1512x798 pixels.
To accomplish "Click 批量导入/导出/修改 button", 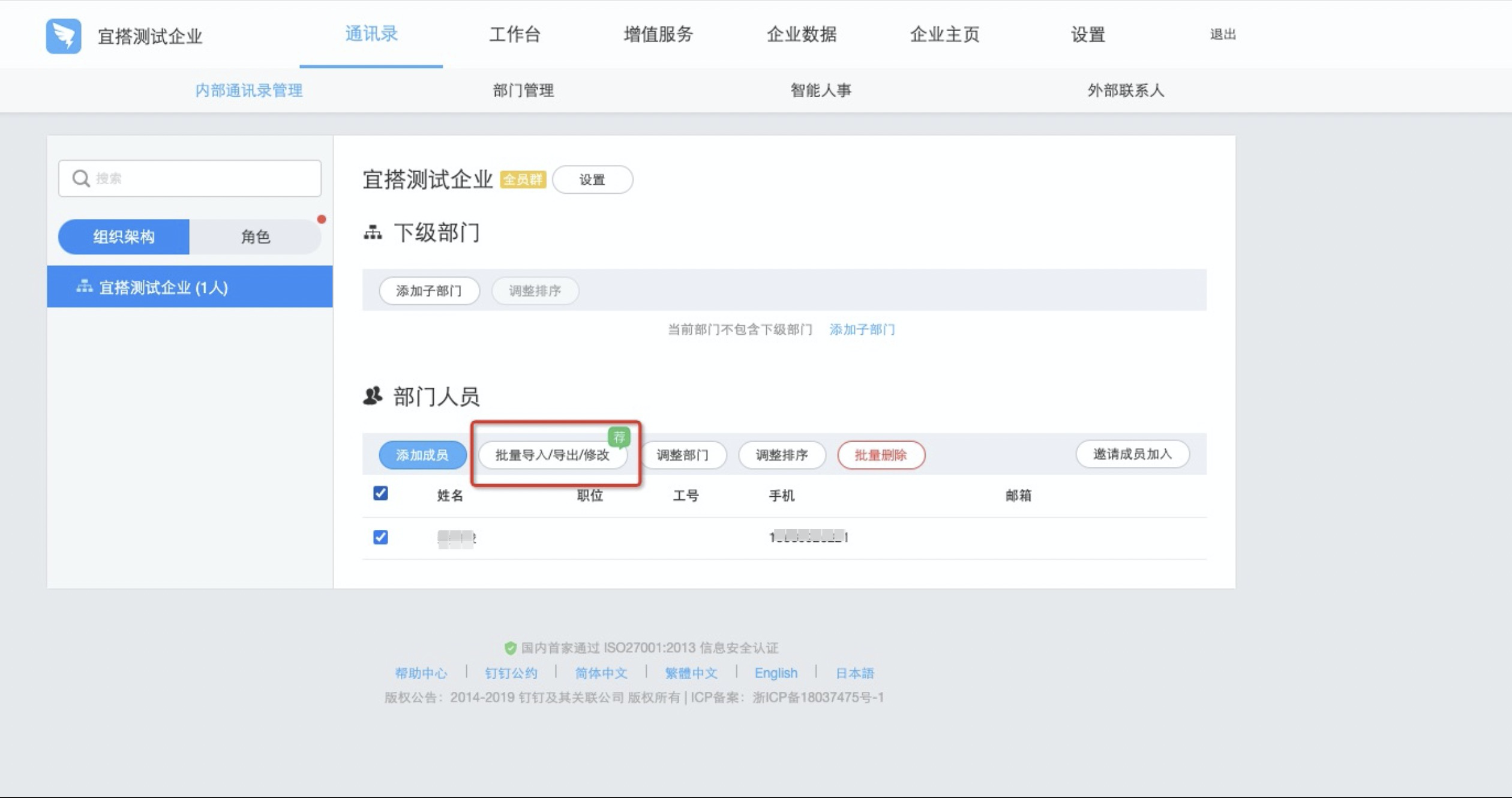I will click(x=552, y=455).
